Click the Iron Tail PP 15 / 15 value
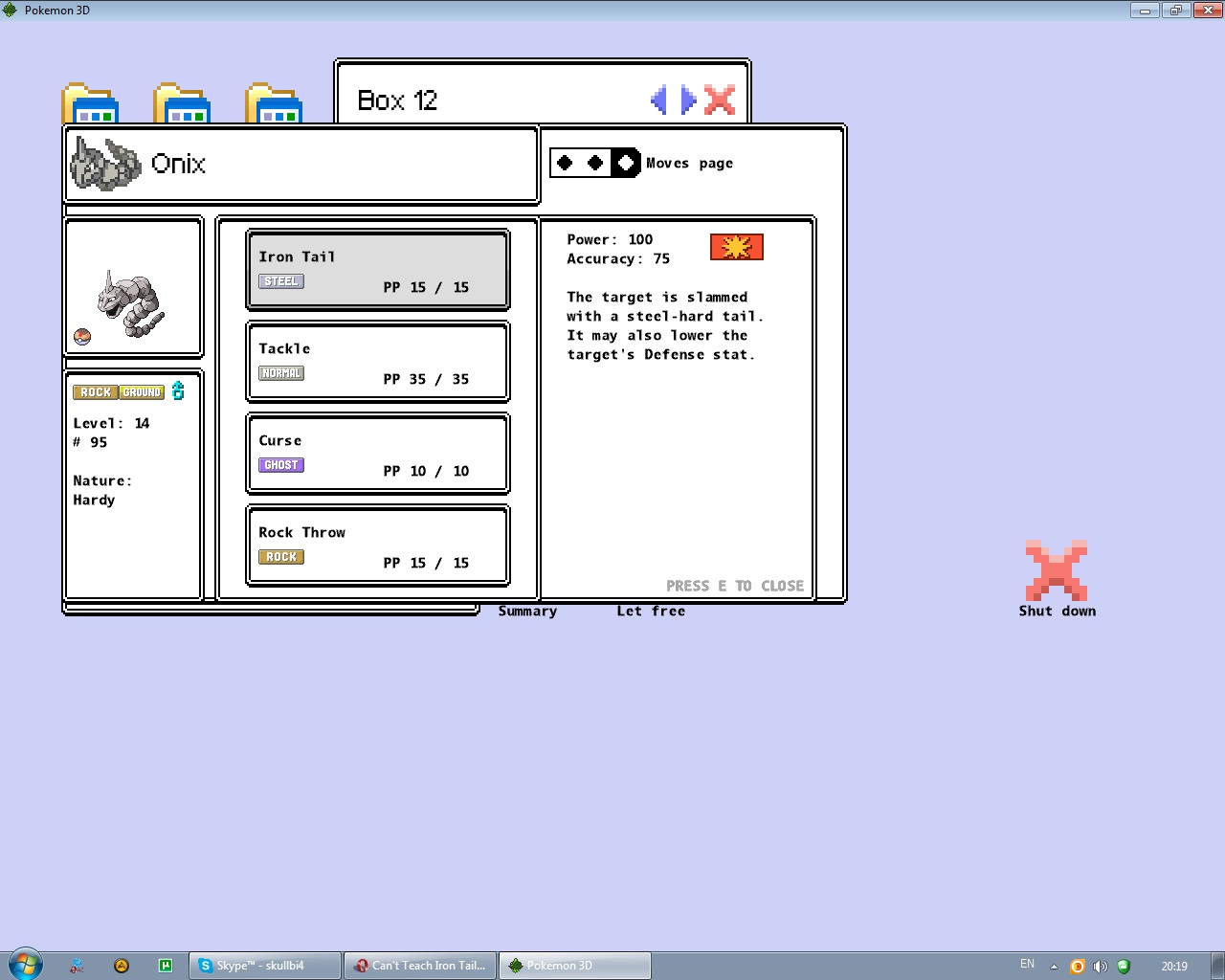 pyautogui.click(x=426, y=287)
